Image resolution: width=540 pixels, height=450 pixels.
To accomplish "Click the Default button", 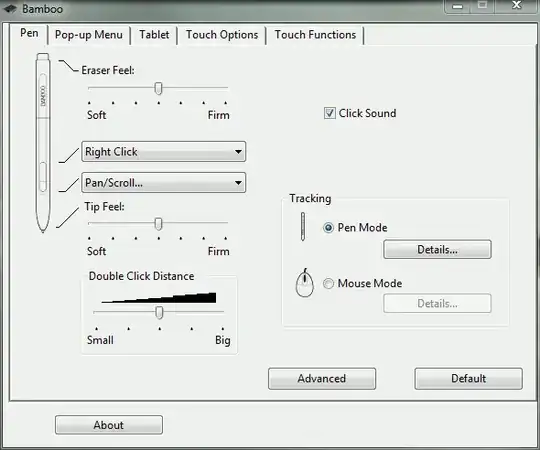I will point(468,378).
